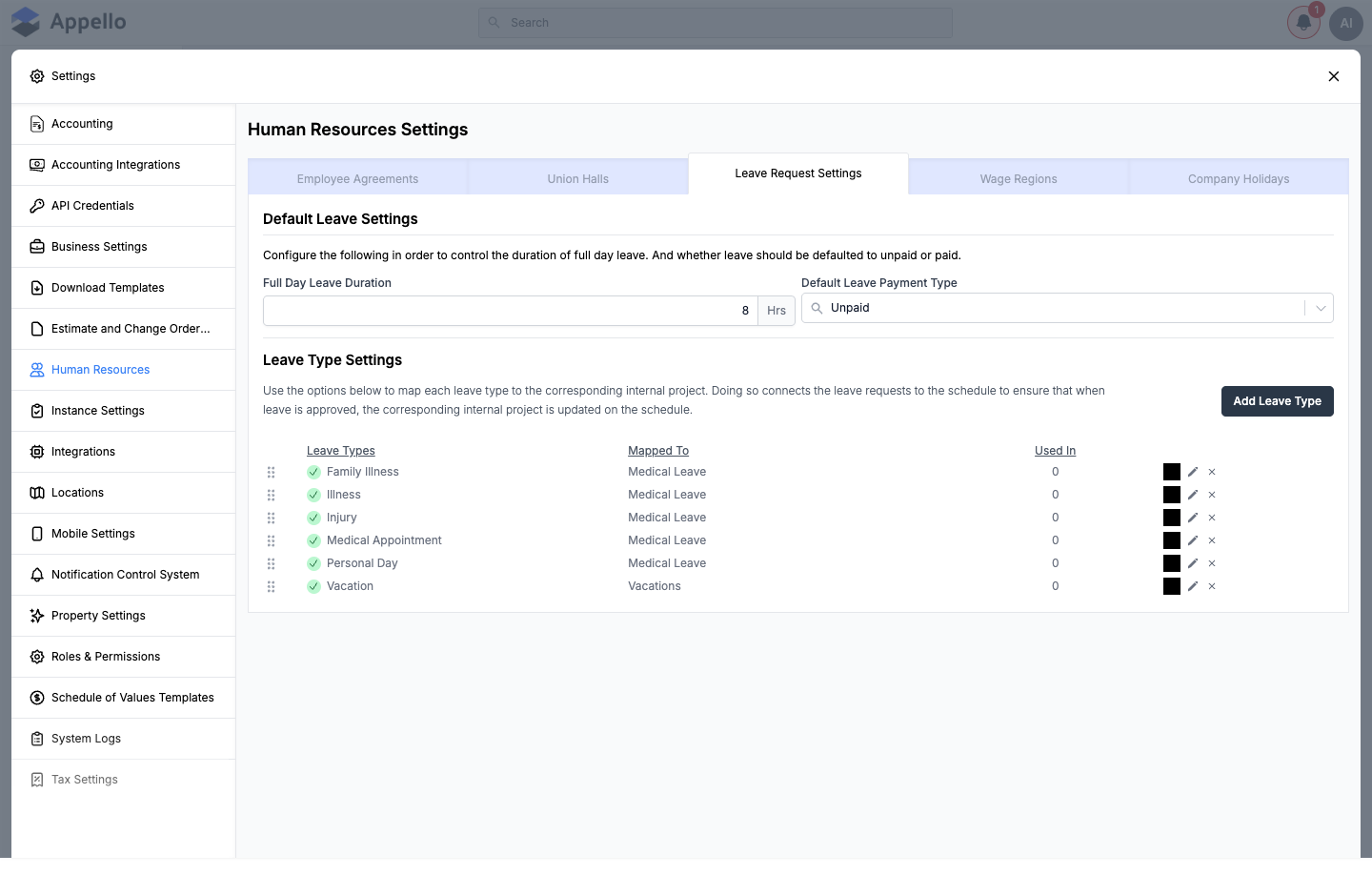1372x875 pixels.
Task: Open the color swatch for Vacation
Action: (x=1172, y=586)
